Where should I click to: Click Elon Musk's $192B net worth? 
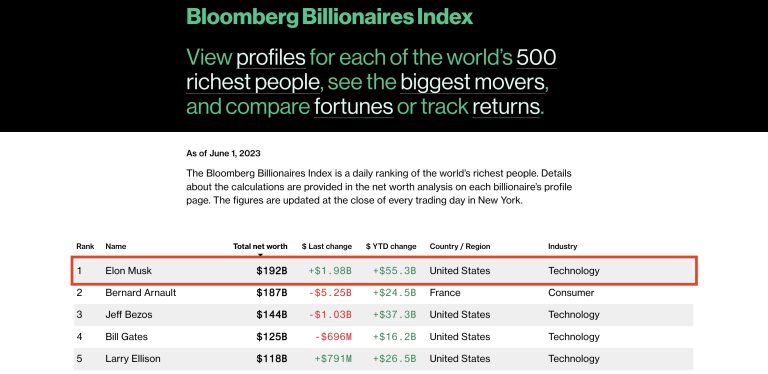point(272,271)
